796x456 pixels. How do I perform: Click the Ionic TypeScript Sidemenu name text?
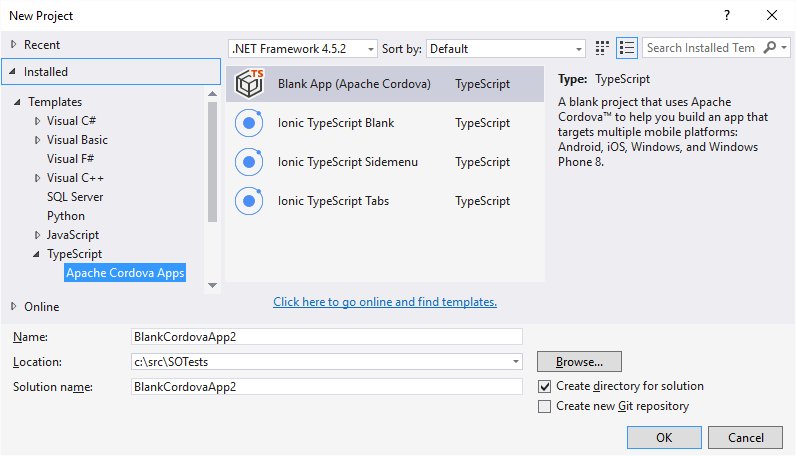pyautogui.click(x=348, y=162)
